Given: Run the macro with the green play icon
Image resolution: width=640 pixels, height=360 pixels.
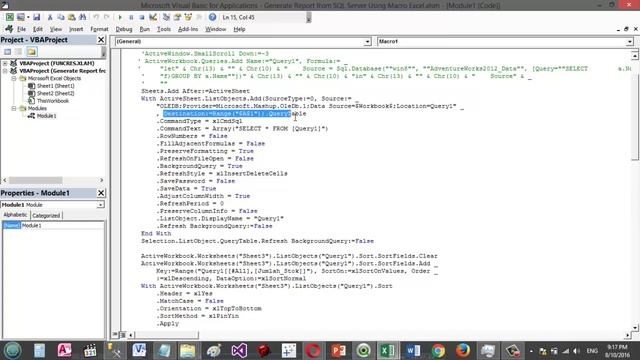Looking at the screenshot, I should pyautogui.click(x=120, y=17).
